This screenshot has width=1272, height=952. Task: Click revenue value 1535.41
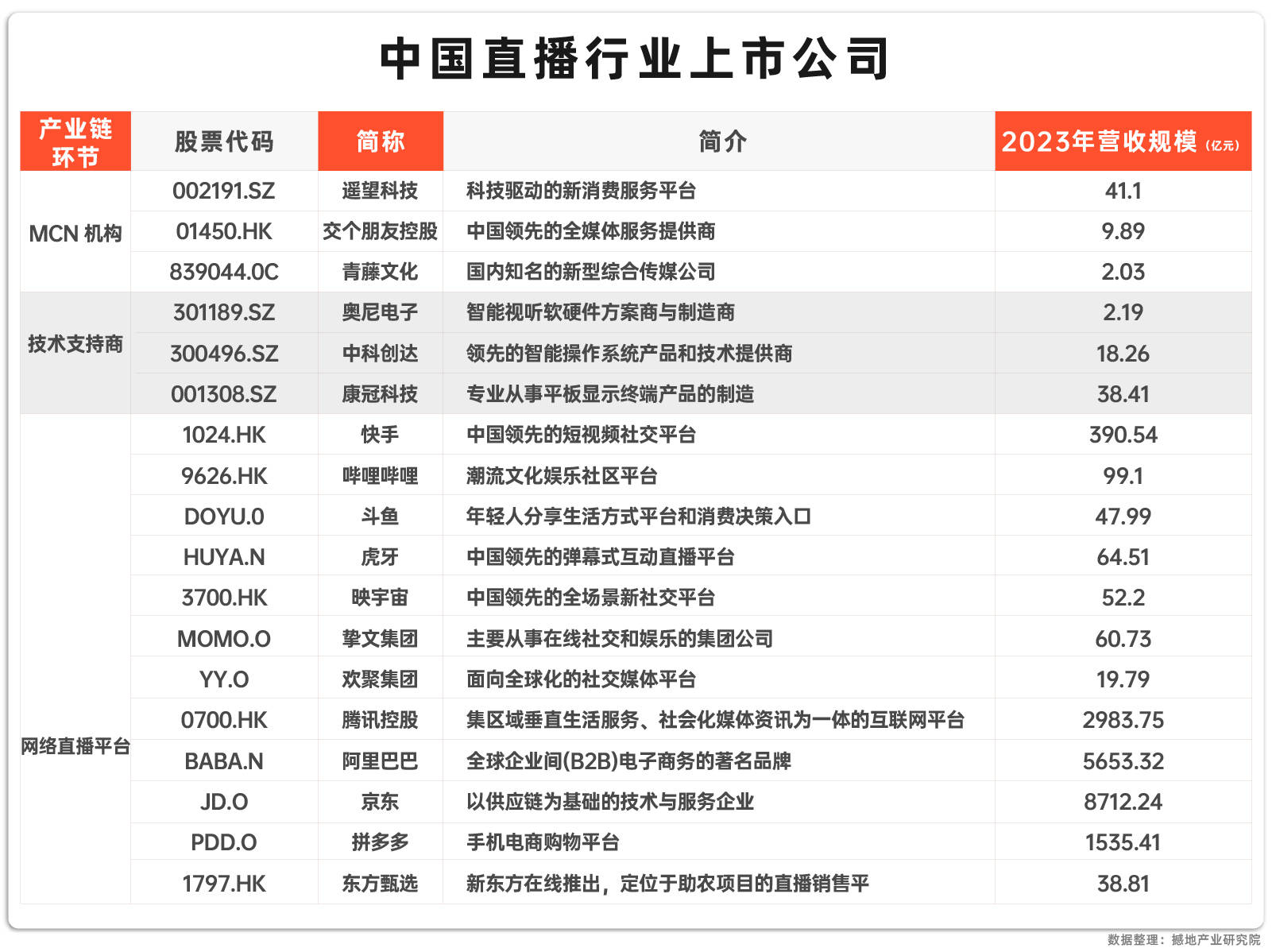point(1123,842)
